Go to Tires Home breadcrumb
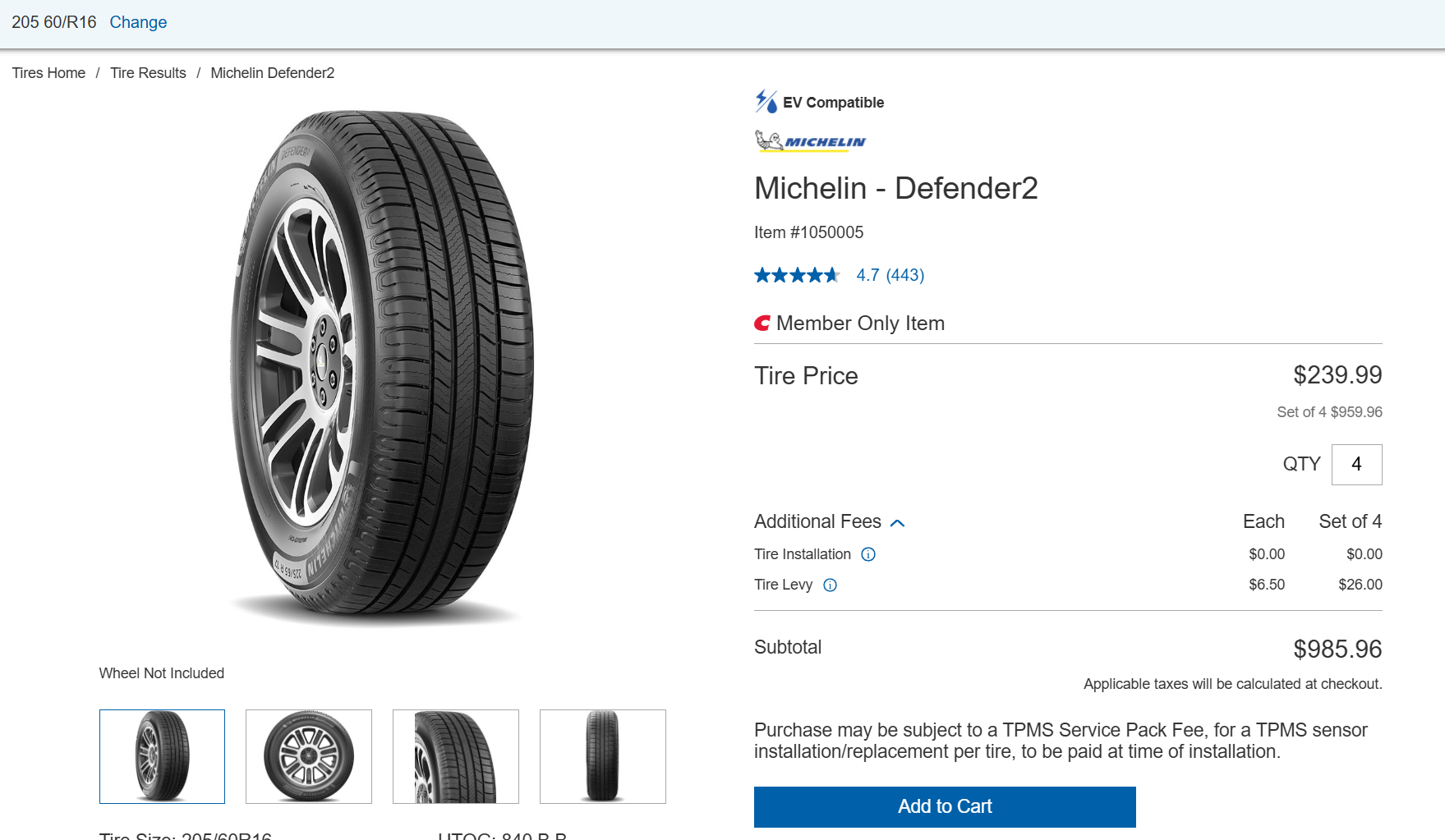Viewport: 1445px width, 840px height. [x=48, y=73]
